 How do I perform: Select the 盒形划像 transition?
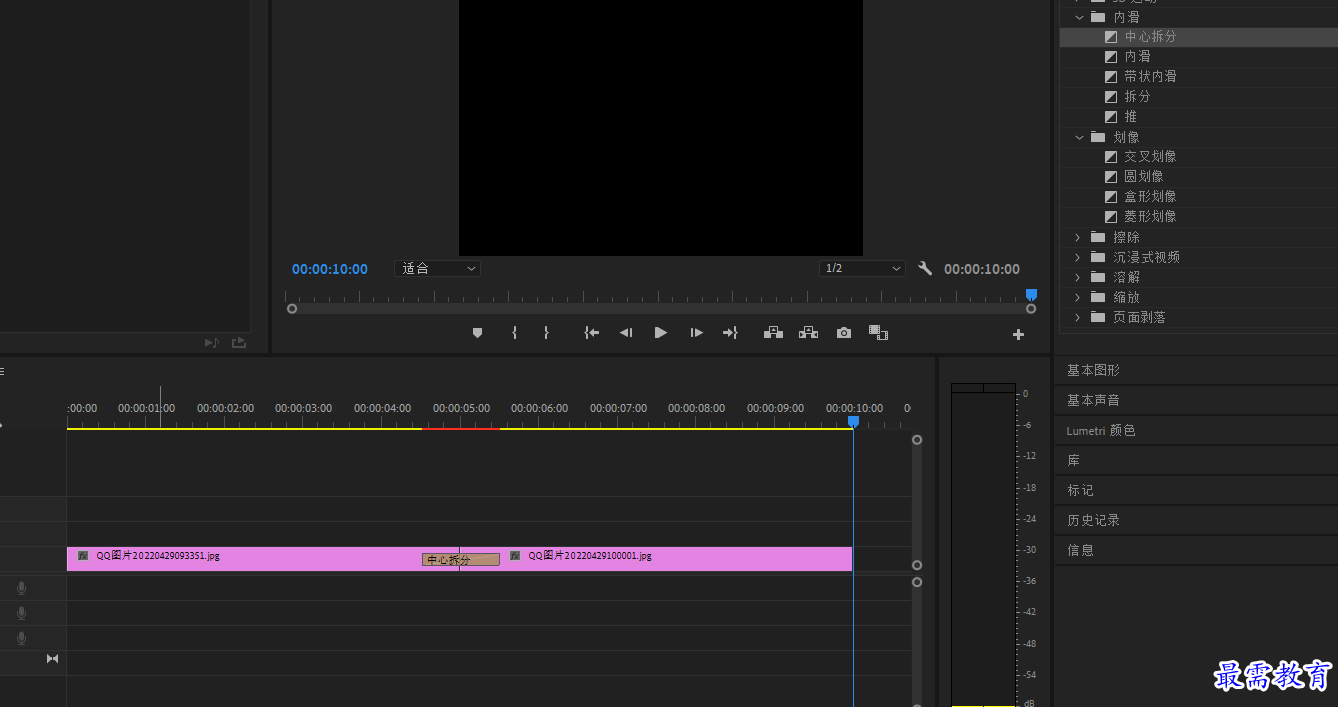click(x=1150, y=197)
